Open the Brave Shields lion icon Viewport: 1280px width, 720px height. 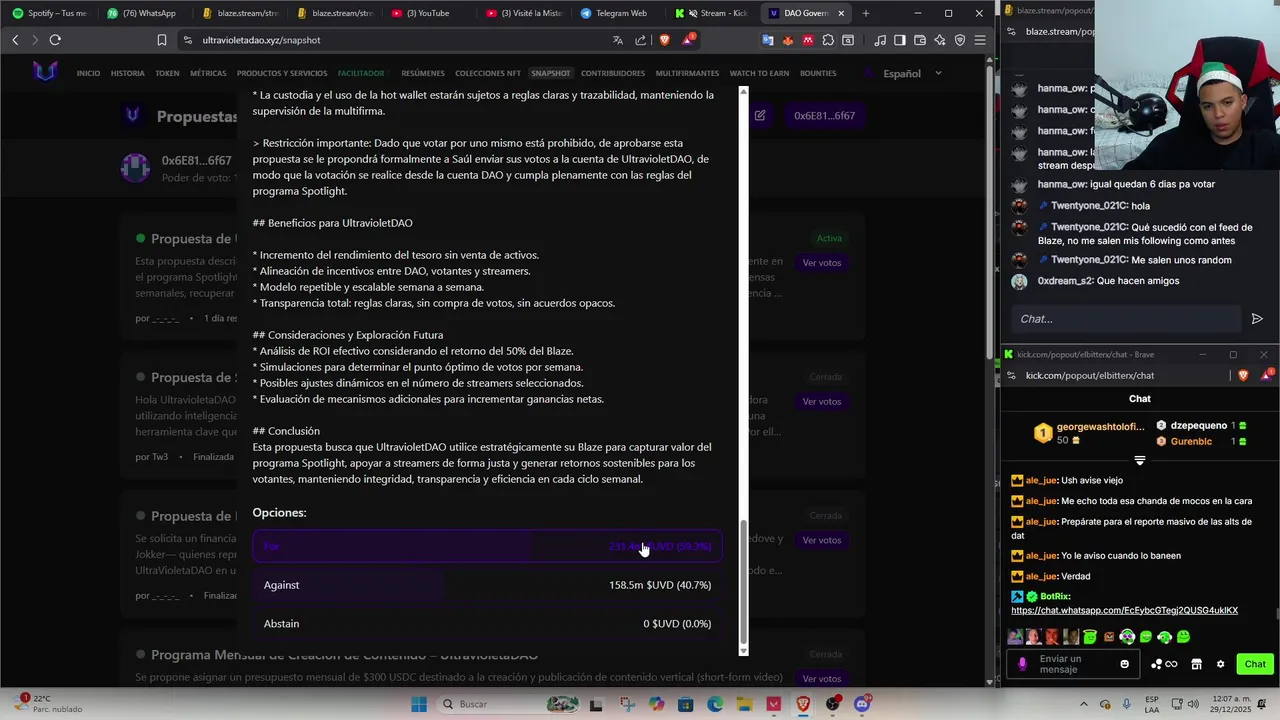click(x=664, y=40)
